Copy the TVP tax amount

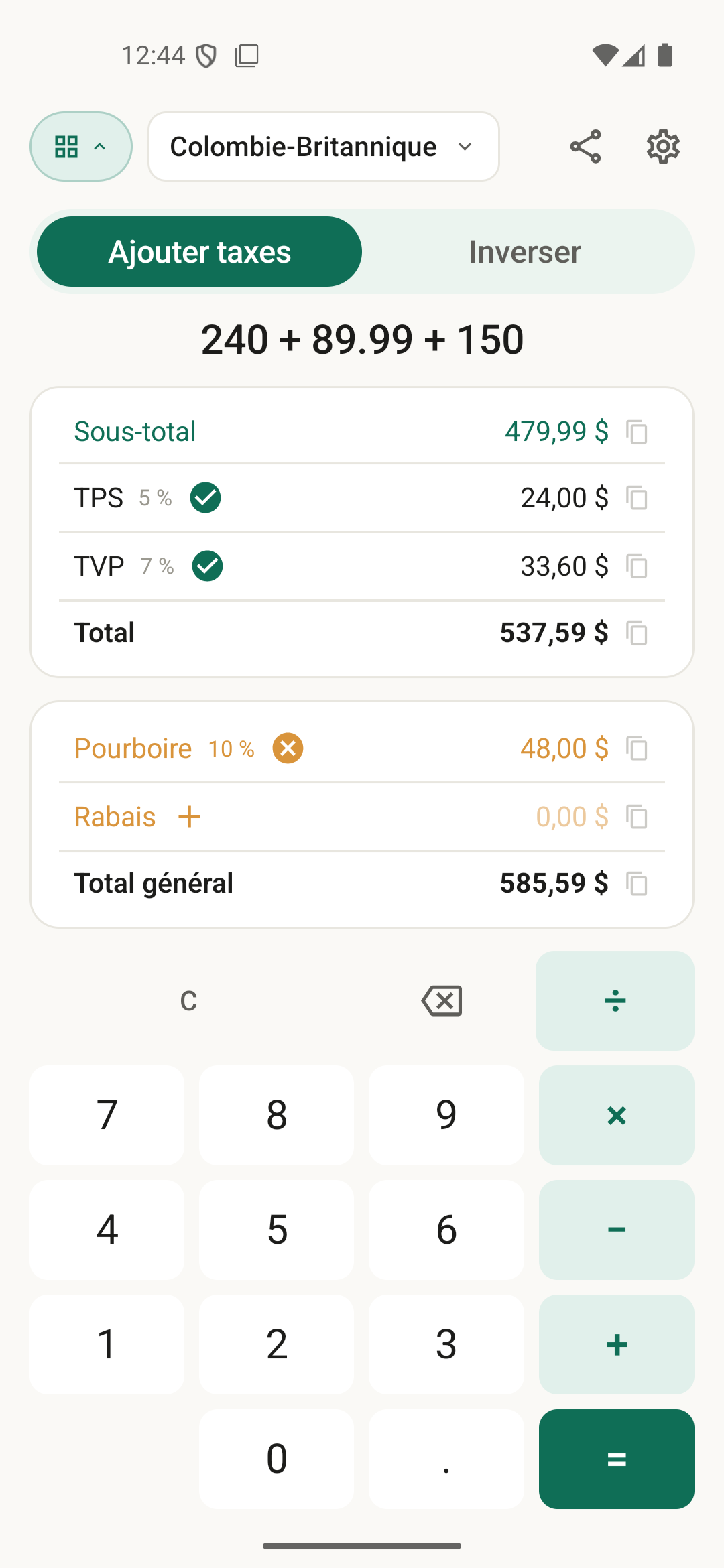coord(636,566)
